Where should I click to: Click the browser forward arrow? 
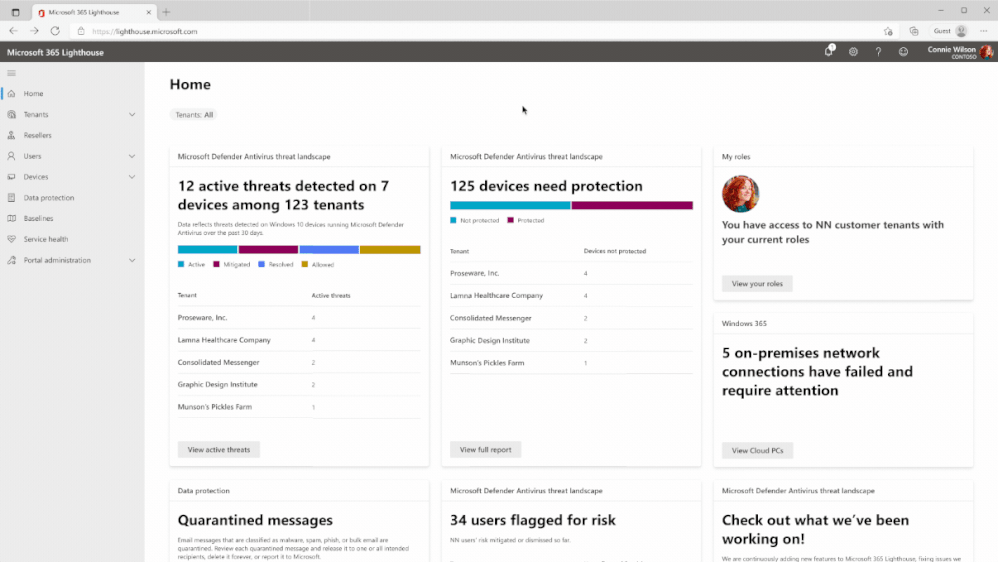(x=34, y=31)
